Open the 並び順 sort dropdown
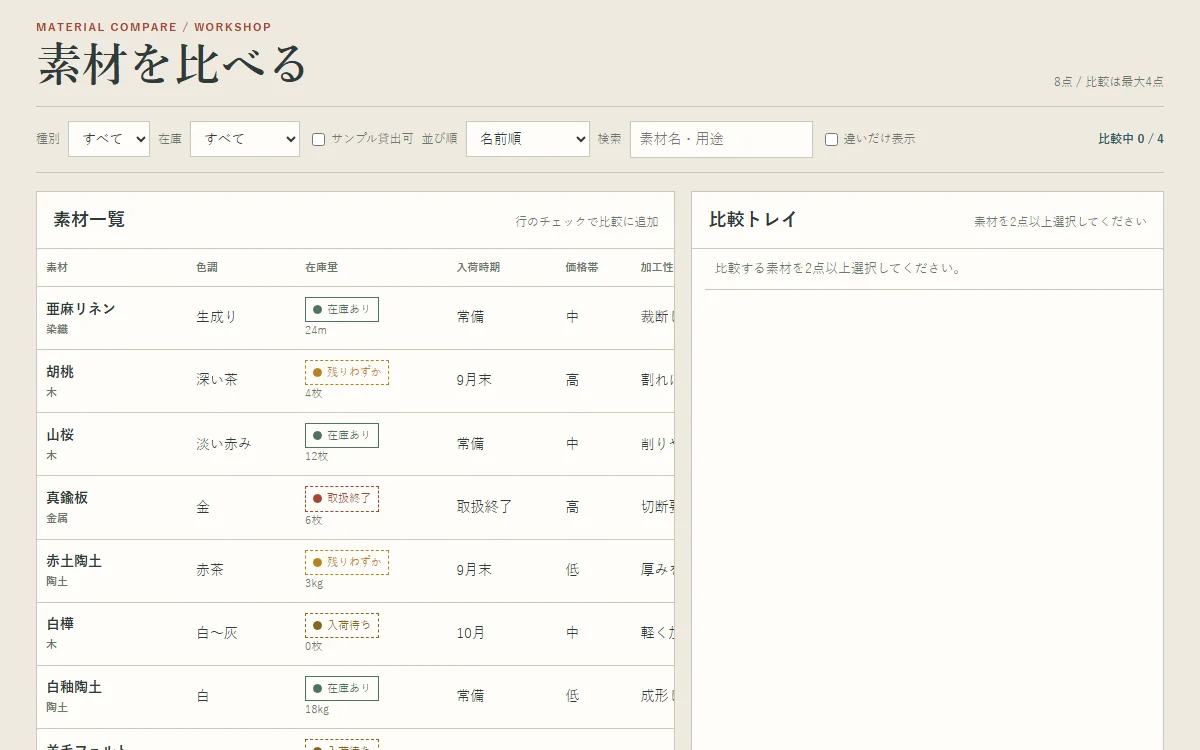 [x=528, y=139]
